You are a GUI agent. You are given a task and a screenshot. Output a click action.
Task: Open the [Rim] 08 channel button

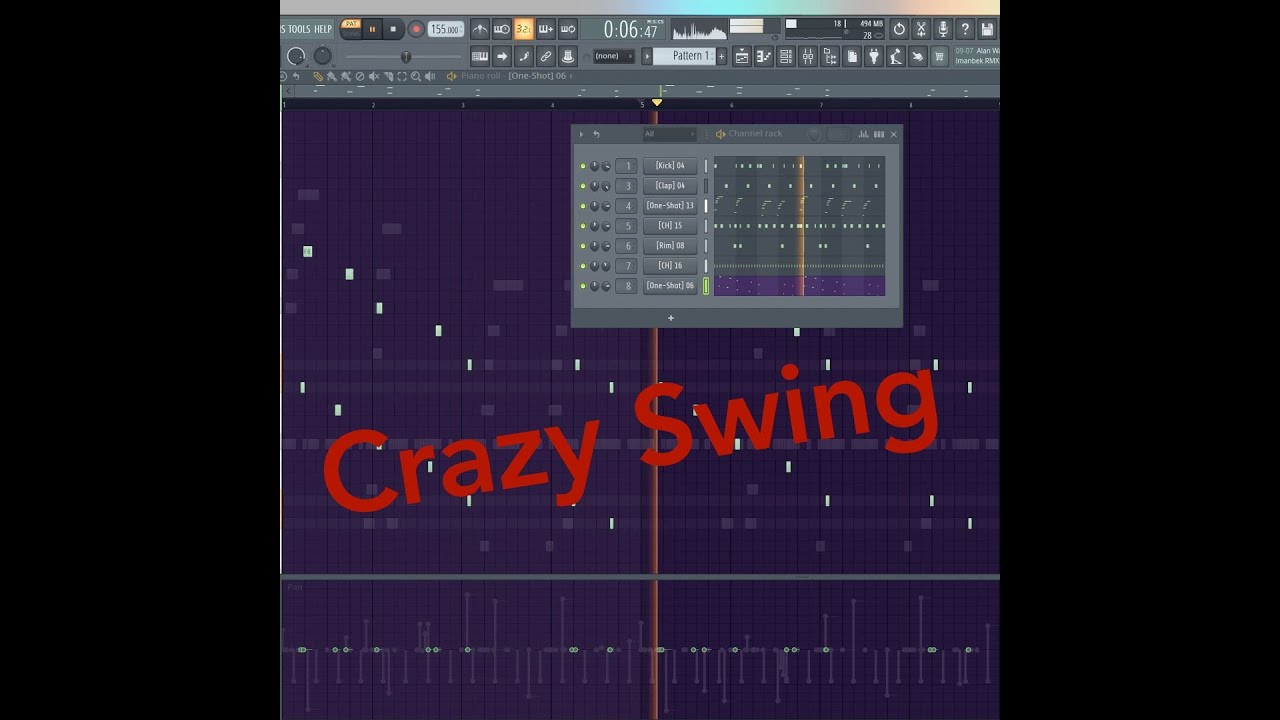click(670, 246)
